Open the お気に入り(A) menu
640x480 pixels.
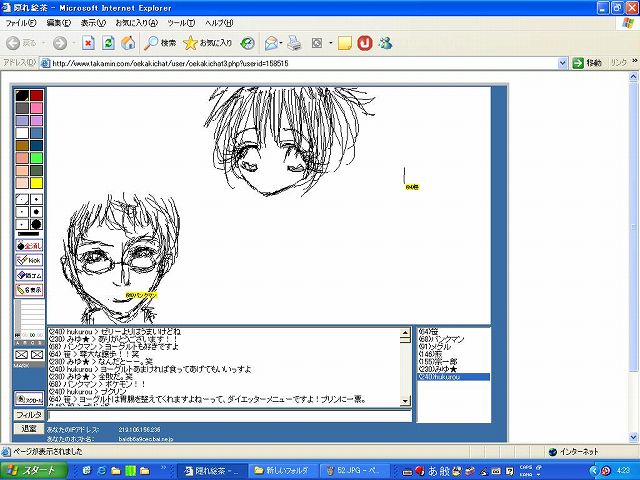(x=136, y=23)
